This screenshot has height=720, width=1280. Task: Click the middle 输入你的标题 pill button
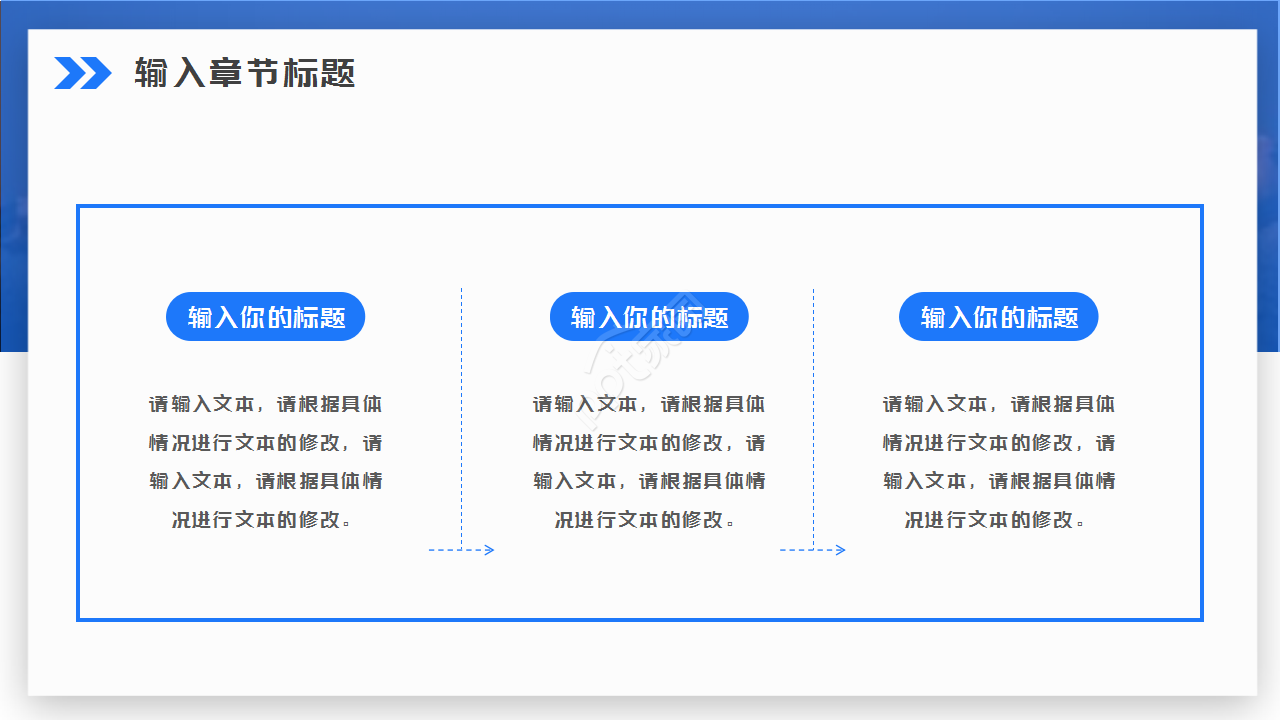tap(648, 316)
